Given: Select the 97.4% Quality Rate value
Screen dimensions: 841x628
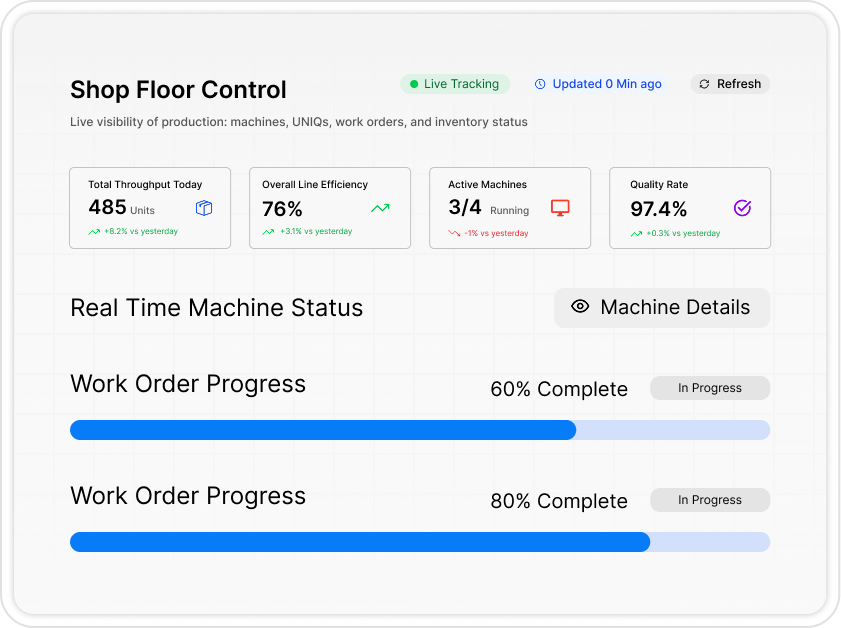Looking at the screenshot, I should 658,209.
